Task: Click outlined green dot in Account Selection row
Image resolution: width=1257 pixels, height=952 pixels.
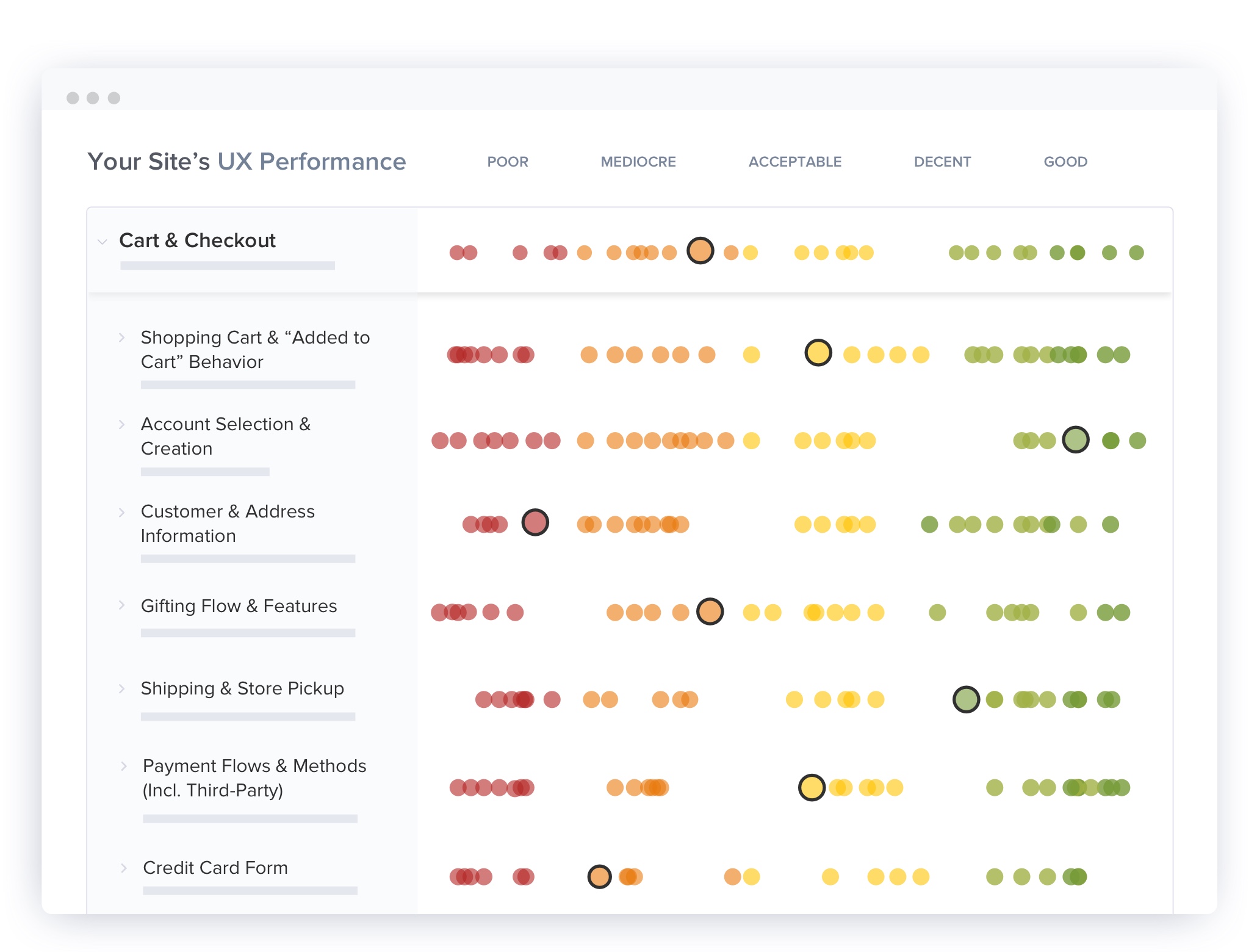Action: coord(1075,439)
